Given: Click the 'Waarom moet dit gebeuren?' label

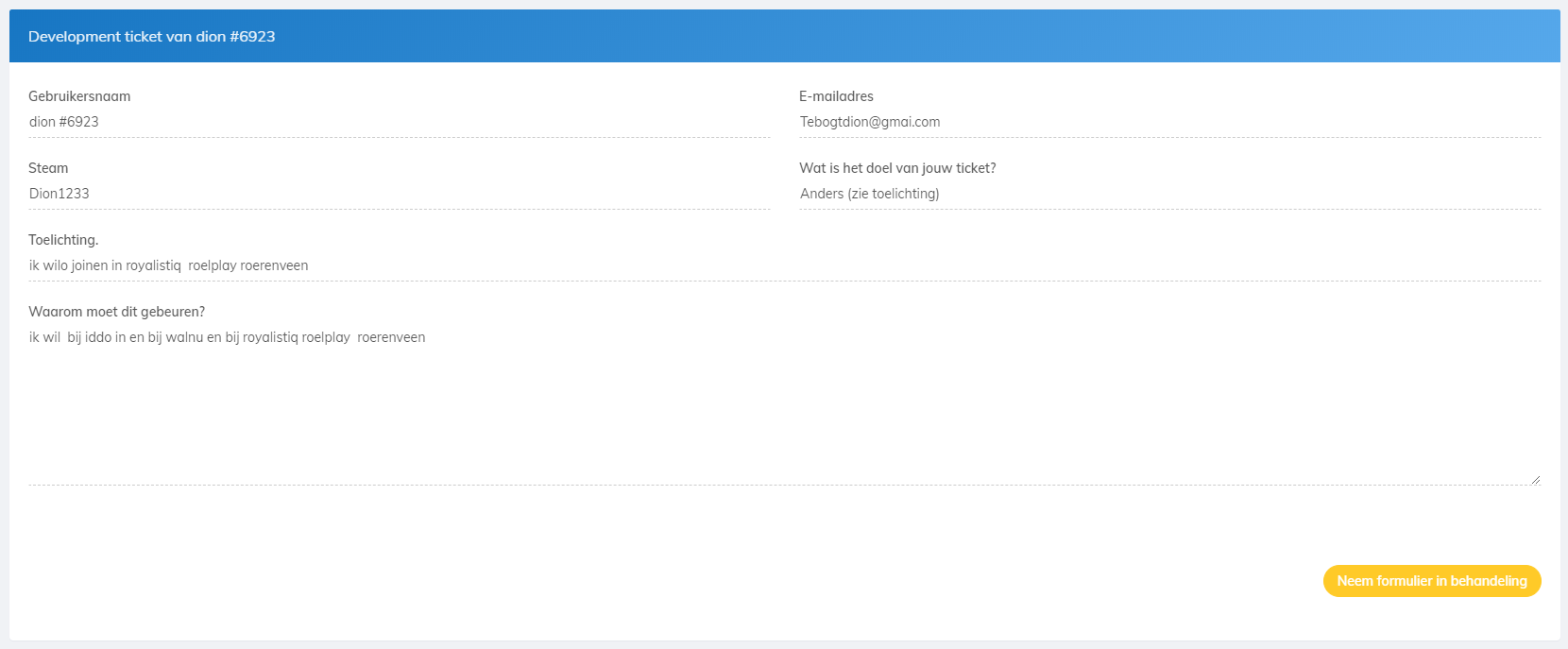Looking at the screenshot, I should [x=116, y=312].
